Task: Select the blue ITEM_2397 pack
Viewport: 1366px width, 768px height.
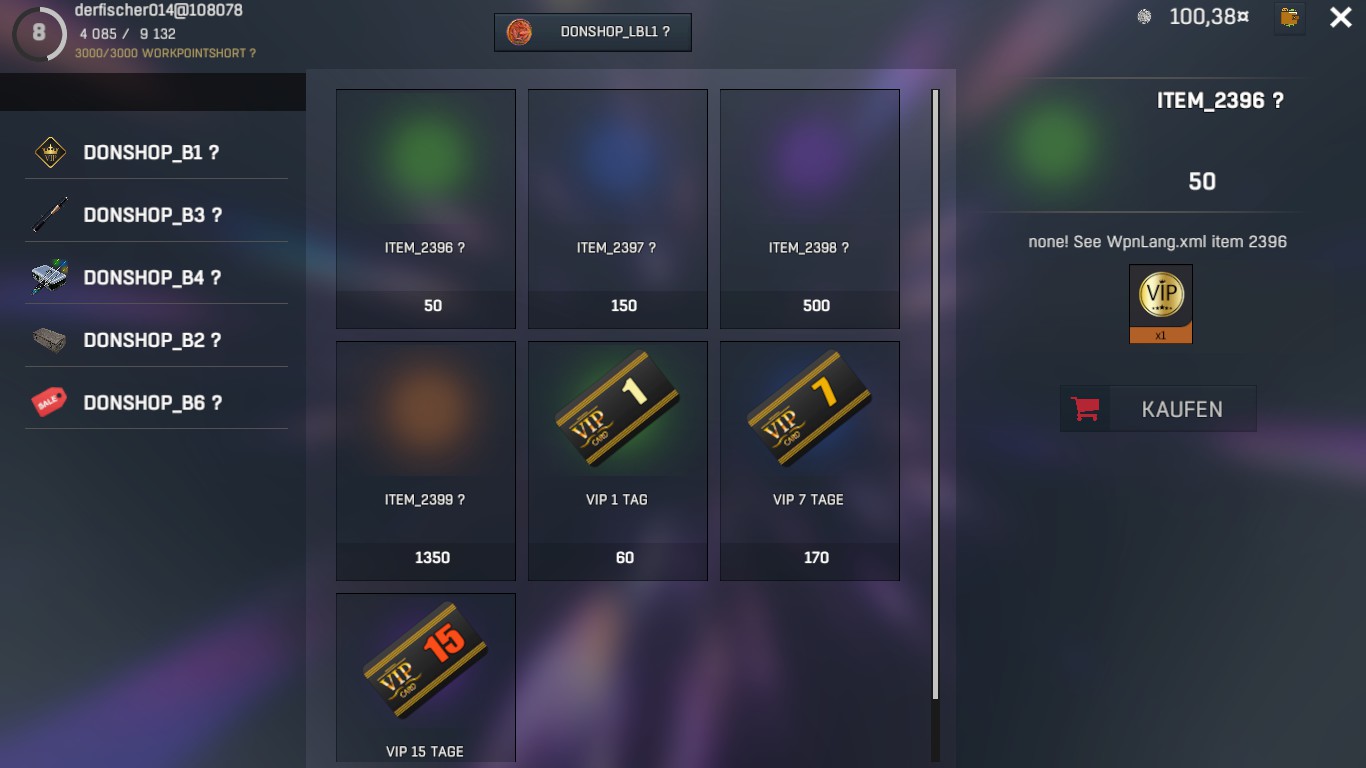Action: pos(618,209)
